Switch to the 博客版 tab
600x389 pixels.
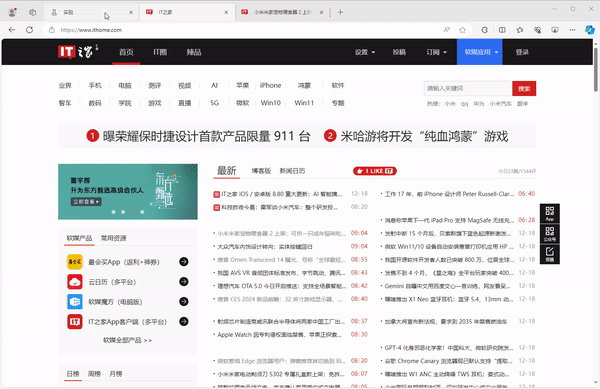click(261, 171)
